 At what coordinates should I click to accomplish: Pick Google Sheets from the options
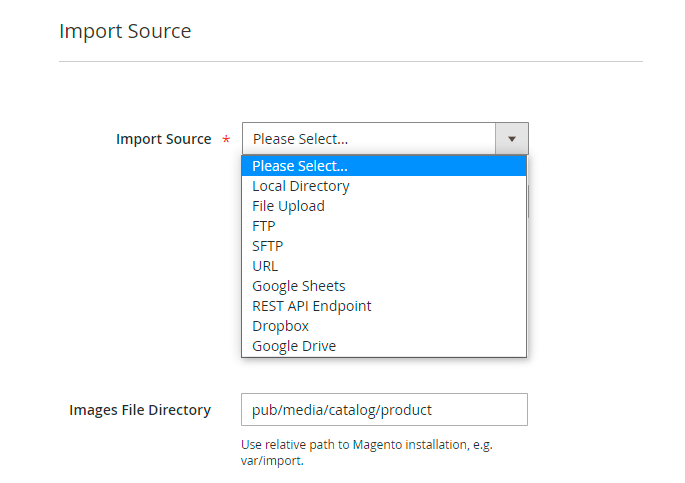tap(299, 286)
